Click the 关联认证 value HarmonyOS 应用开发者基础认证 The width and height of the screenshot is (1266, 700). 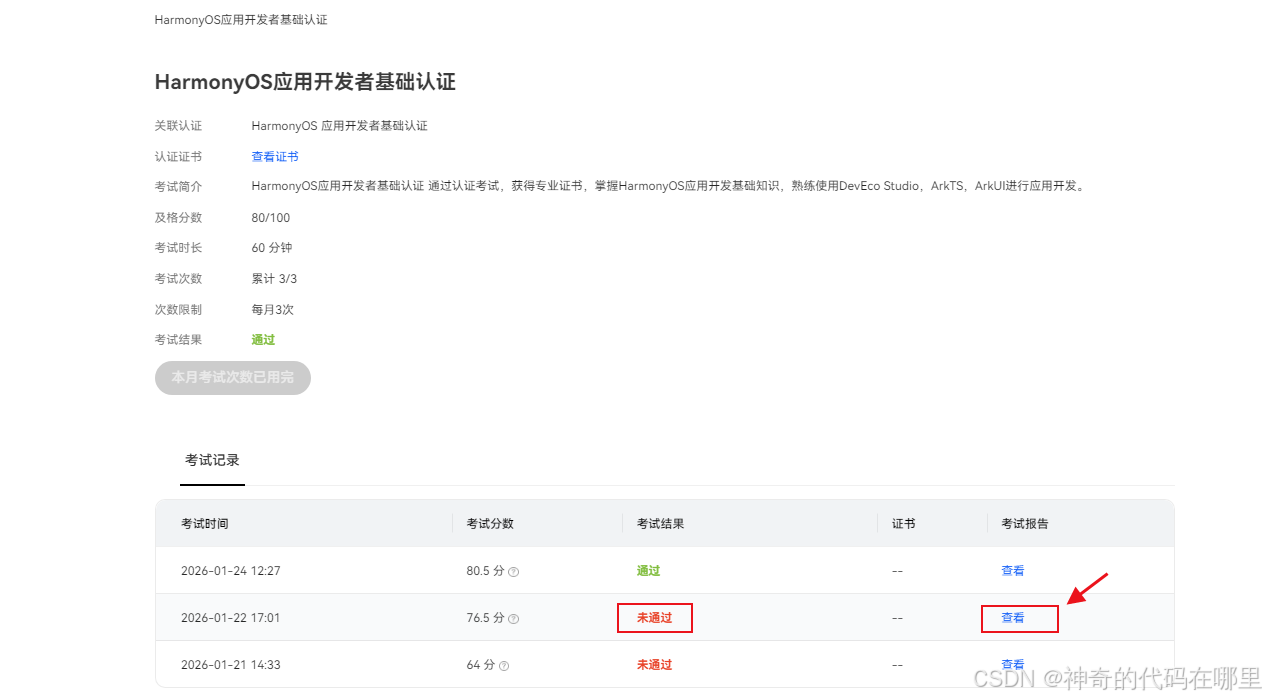[x=340, y=126]
